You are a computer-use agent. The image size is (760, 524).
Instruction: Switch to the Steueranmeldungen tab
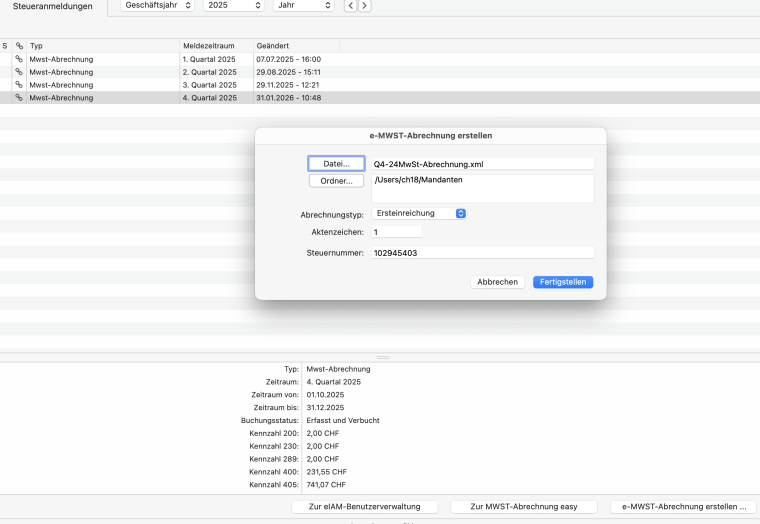53,7
